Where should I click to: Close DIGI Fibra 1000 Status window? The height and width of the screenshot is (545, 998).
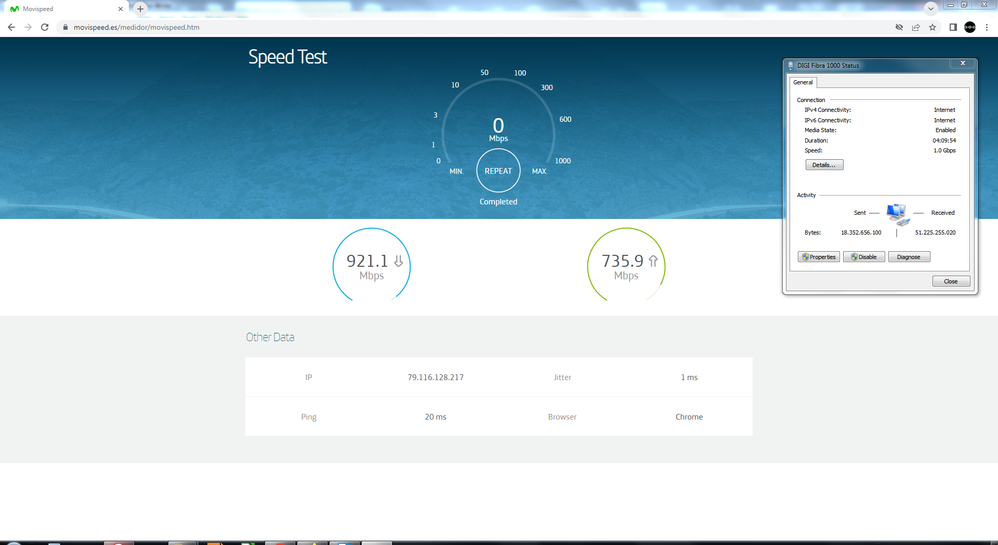point(962,63)
